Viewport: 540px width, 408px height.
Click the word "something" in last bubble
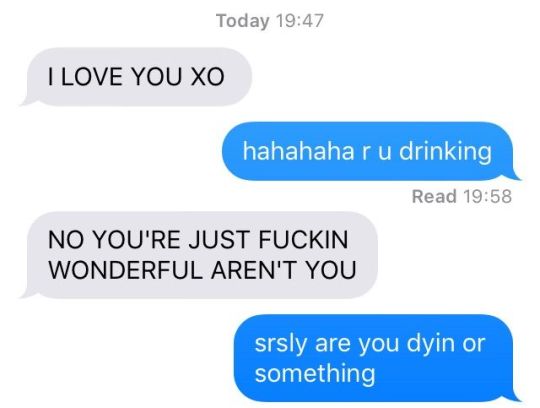(315, 374)
